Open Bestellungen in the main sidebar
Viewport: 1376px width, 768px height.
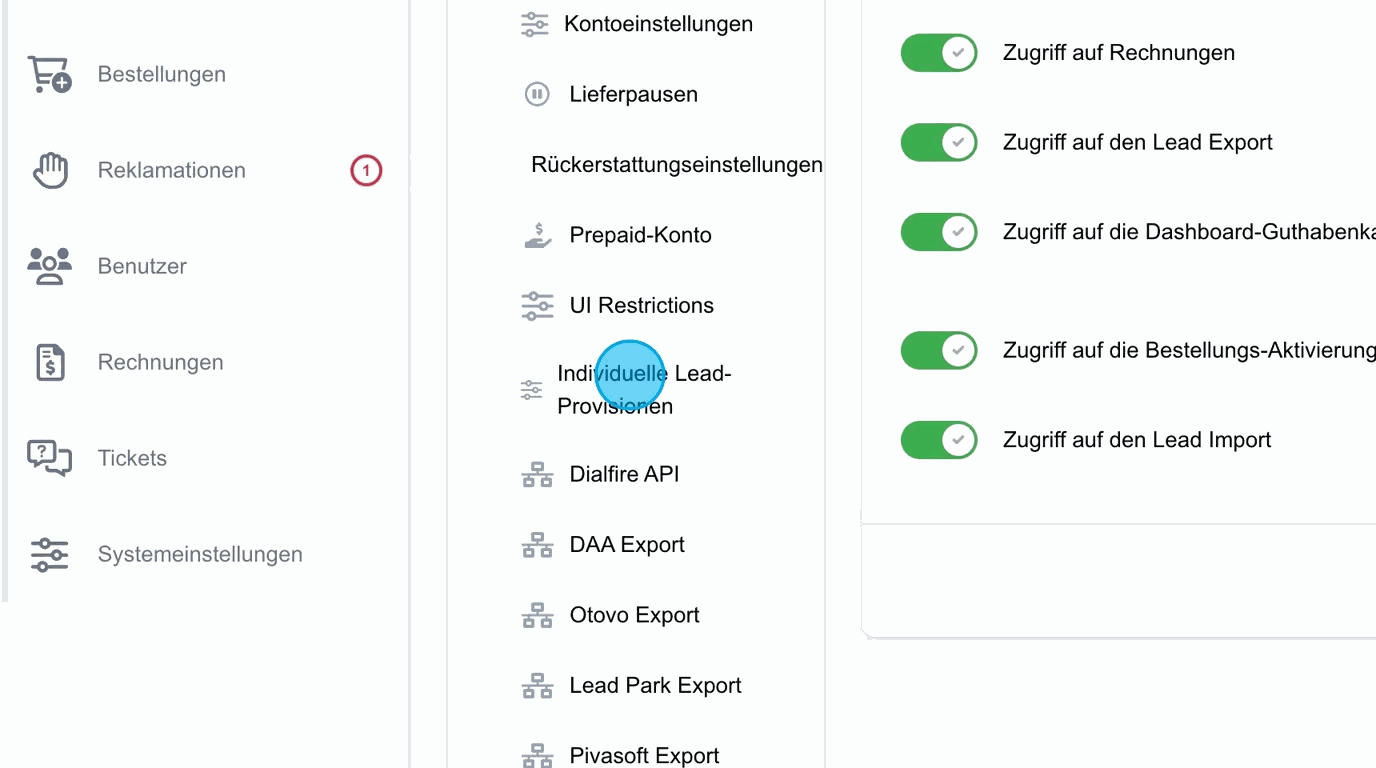161,74
